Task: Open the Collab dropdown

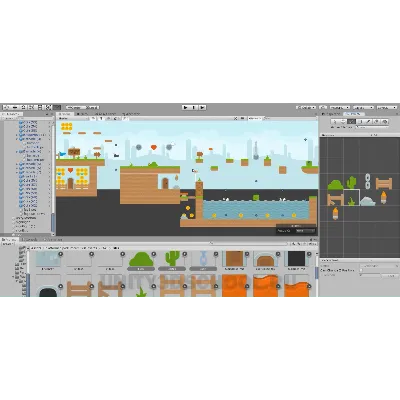Action: [306, 107]
